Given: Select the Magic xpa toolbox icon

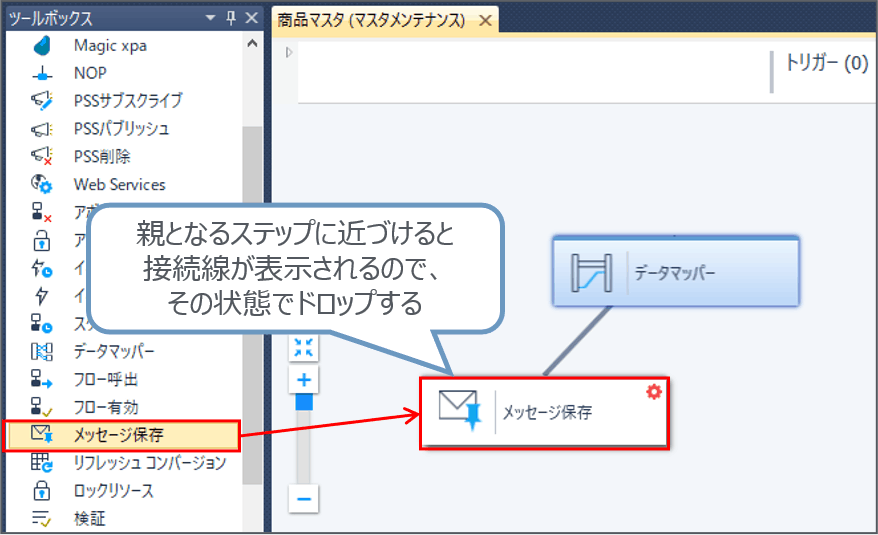Looking at the screenshot, I should [x=42, y=46].
